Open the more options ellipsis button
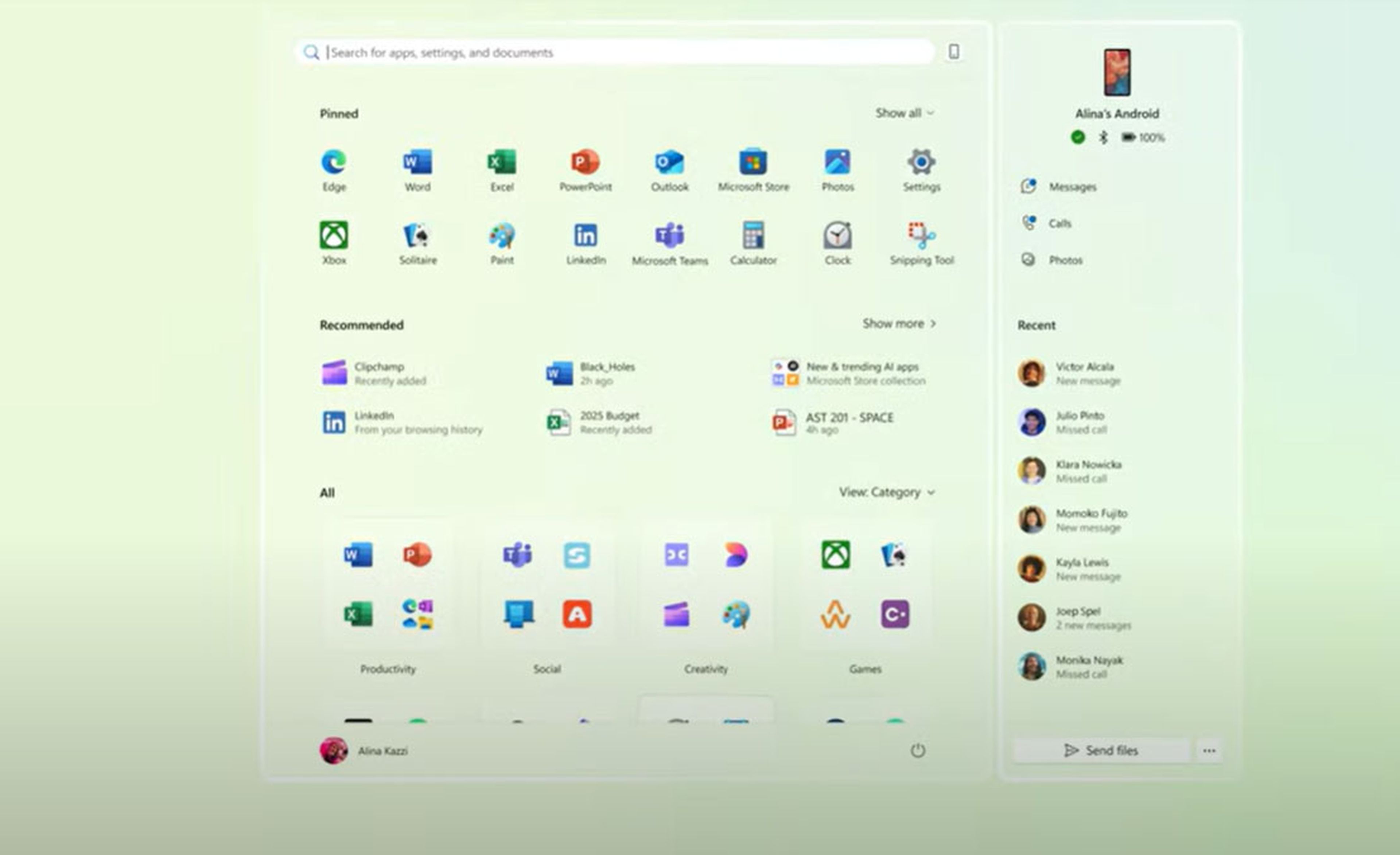 (1209, 750)
